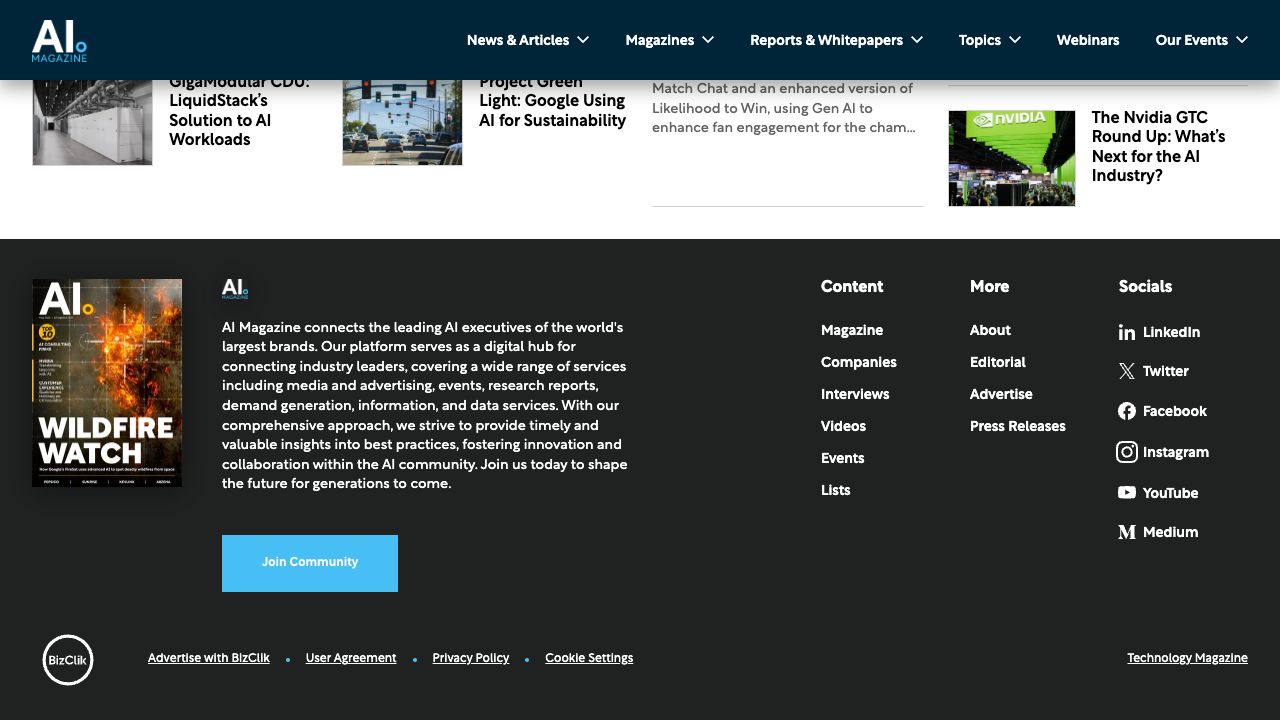The height and width of the screenshot is (720, 1280).
Task: Click the Instagram camera icon
Action: [x=1127, y=452]
